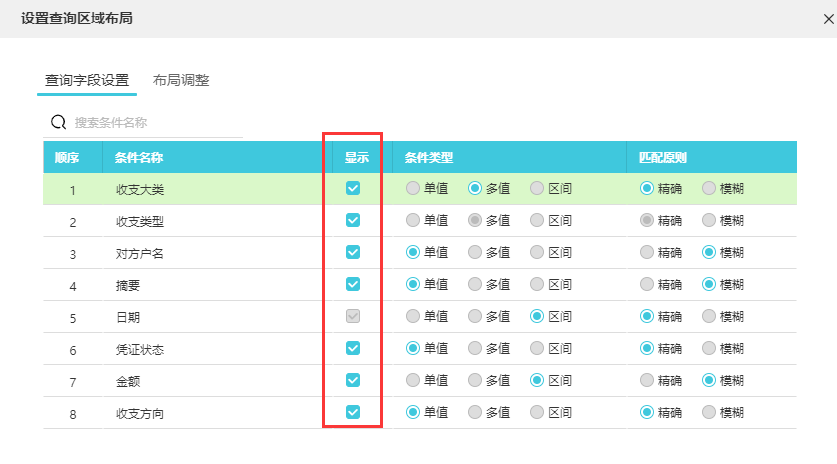Choose 多值 for 对方户名 row
This screenshot has width=837, height=464.
pos(475,252)
